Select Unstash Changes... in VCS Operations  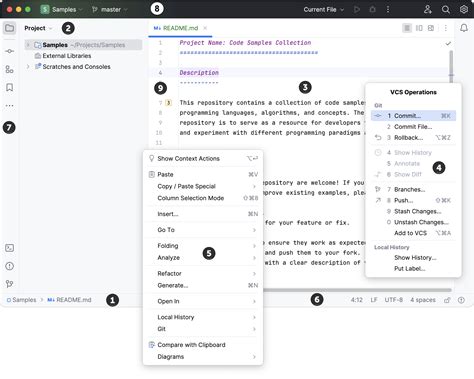(413, 222)
